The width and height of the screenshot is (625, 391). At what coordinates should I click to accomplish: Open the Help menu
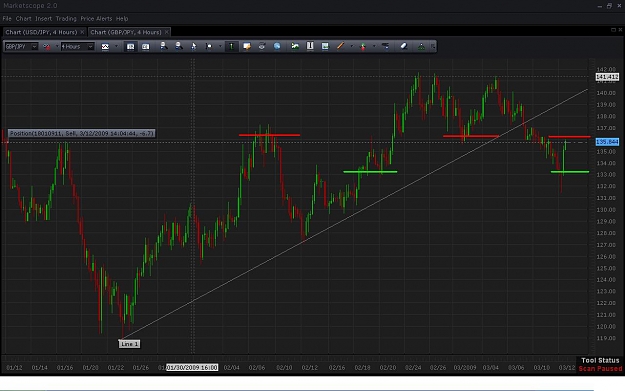coord(122,19)
